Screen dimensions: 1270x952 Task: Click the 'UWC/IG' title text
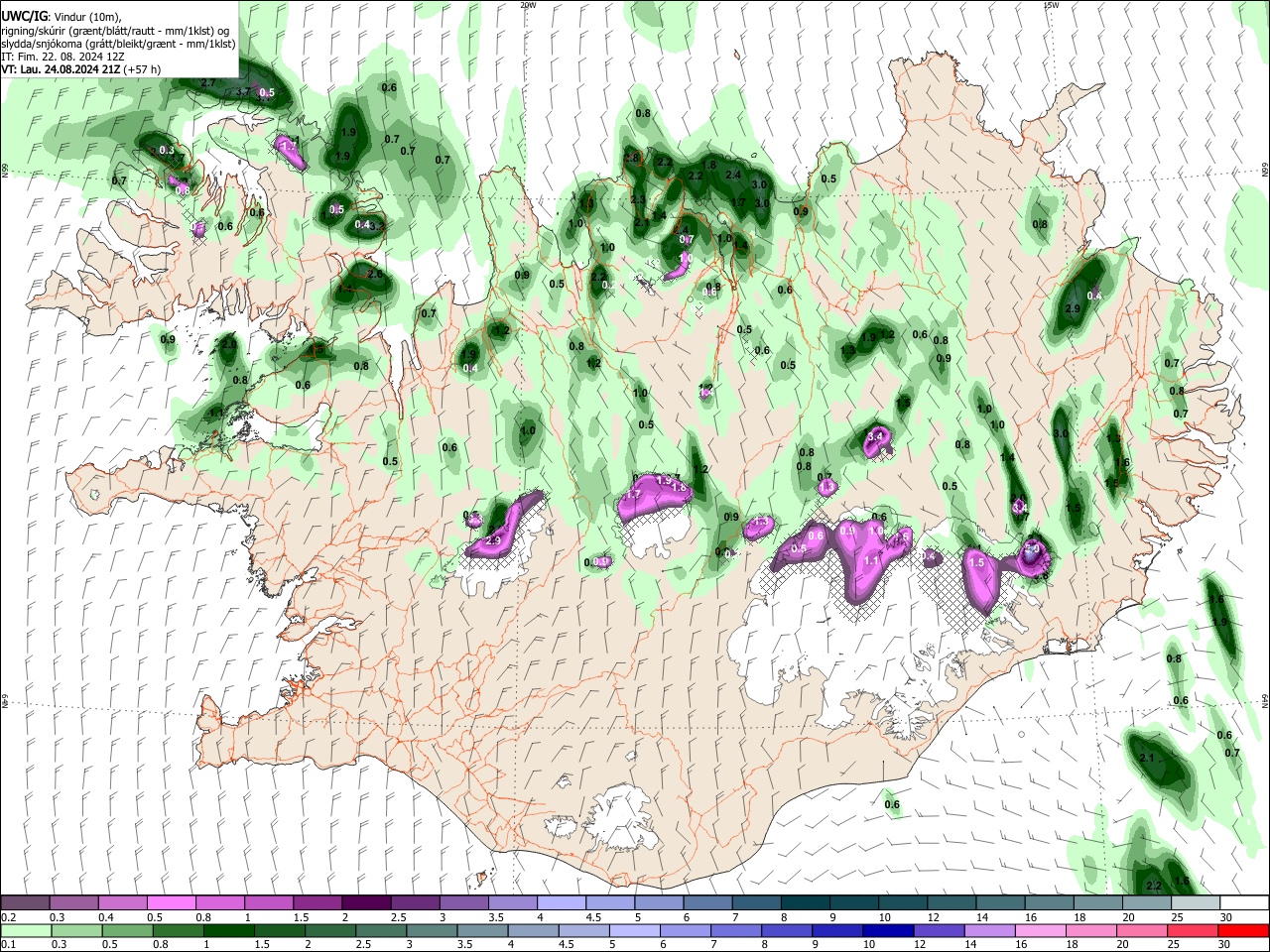(x=23, y=17)
